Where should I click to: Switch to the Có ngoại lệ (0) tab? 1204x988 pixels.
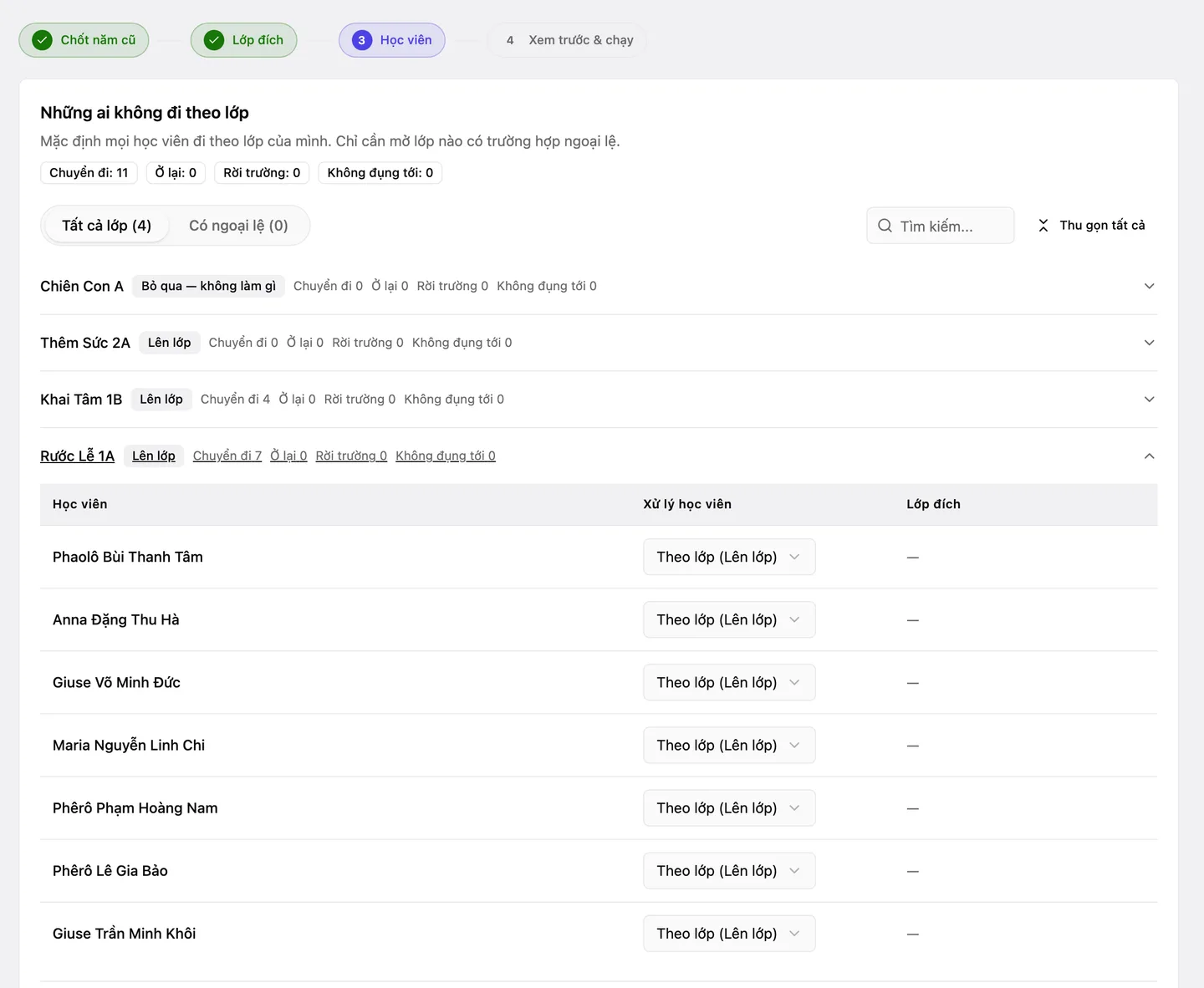[238, 226]
